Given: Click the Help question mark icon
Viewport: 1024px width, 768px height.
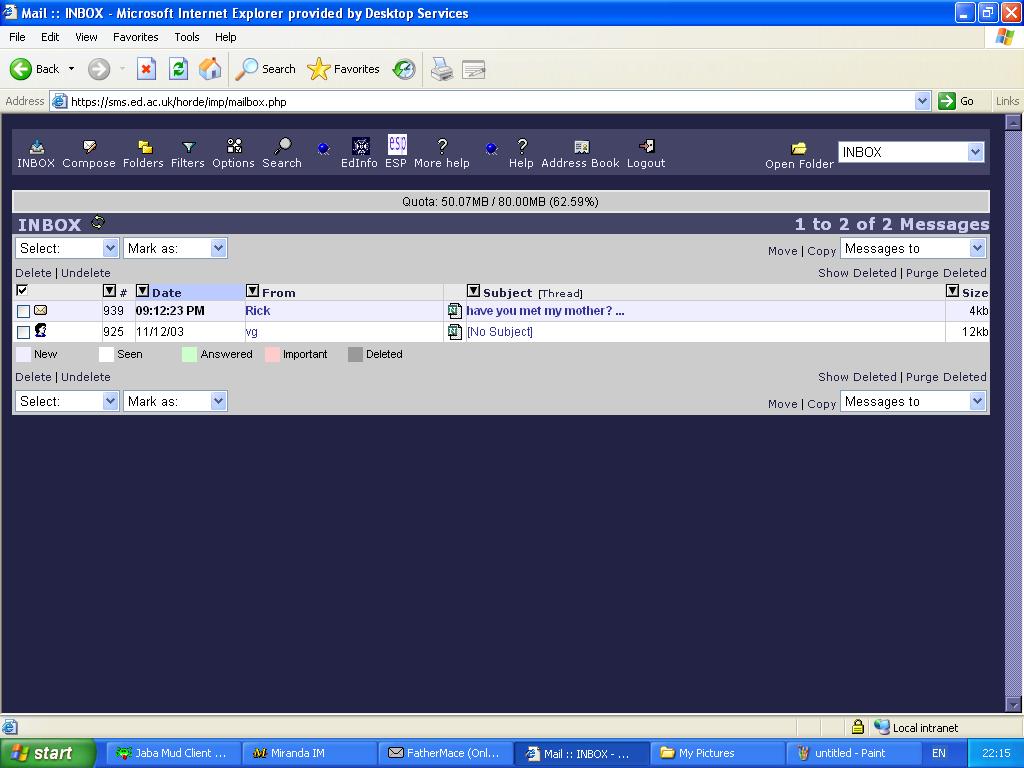Looking at the screenshot, I should click(521, 146).
